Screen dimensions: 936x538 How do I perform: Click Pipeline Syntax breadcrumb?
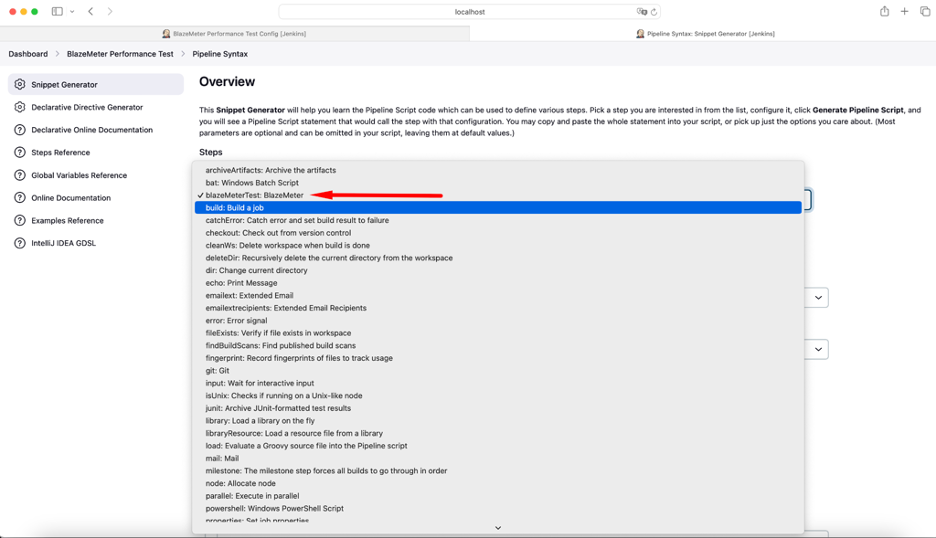coord(220,54)
